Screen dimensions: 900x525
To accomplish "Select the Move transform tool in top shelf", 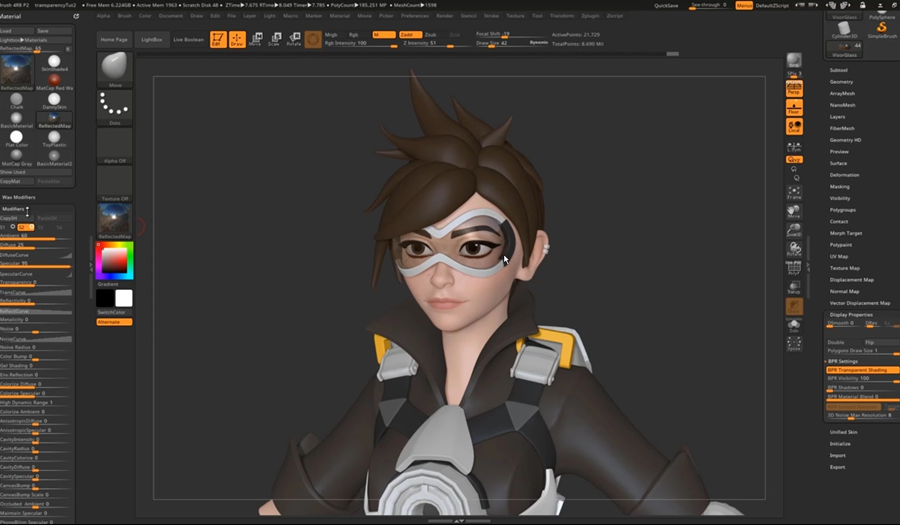I will [256, 39].
